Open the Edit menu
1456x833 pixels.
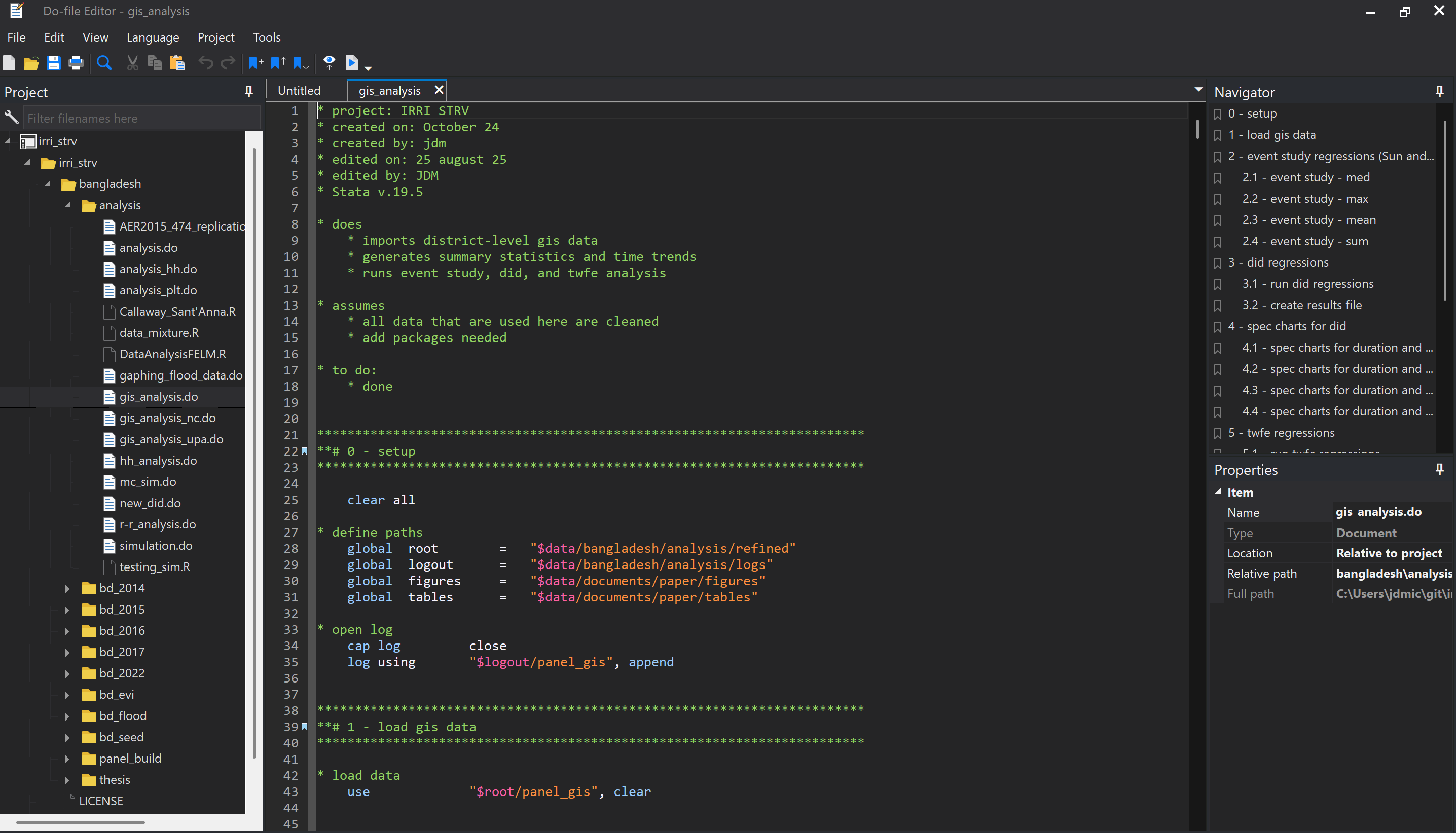pyautogui.click(x=54, y=37)
